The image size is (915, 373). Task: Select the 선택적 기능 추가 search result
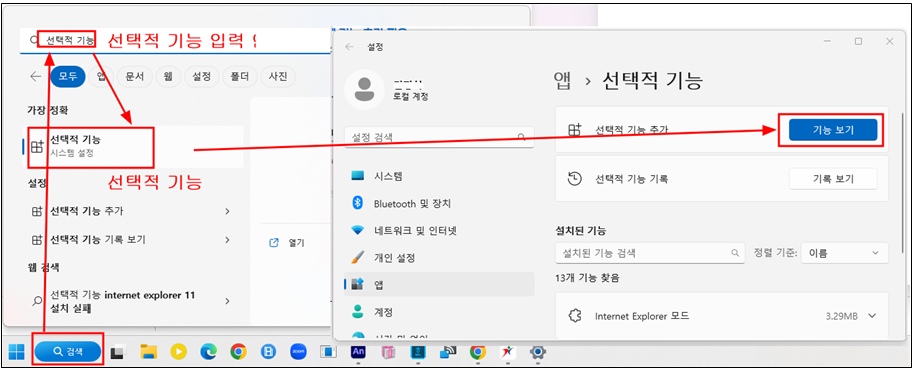pyautogui.click(x=86, y=211)
